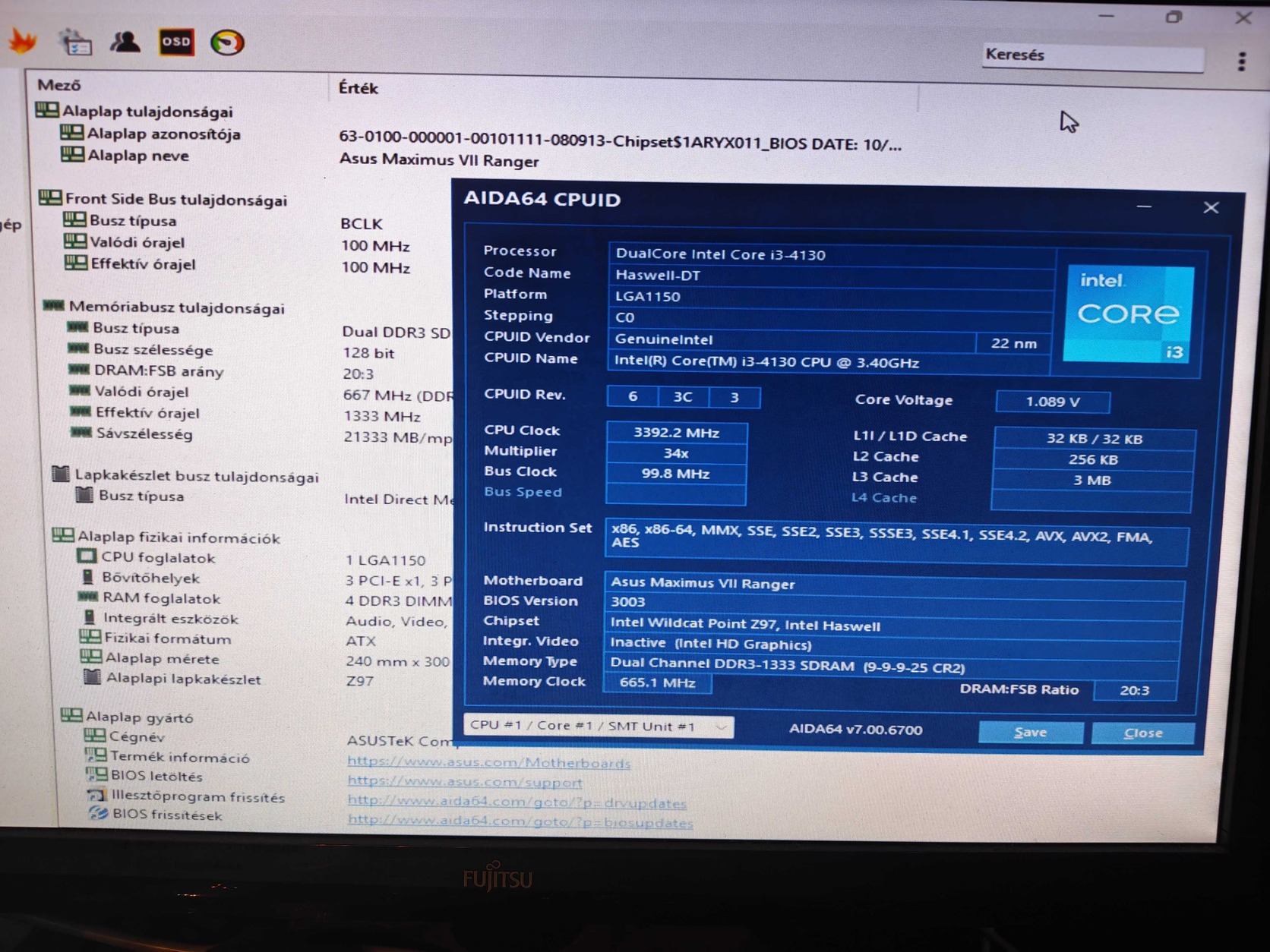Screen dimensions: 1270x952
Task: Open the asus.com/Motherboards link
Action: pyautogui.click(x=488, y=763)
